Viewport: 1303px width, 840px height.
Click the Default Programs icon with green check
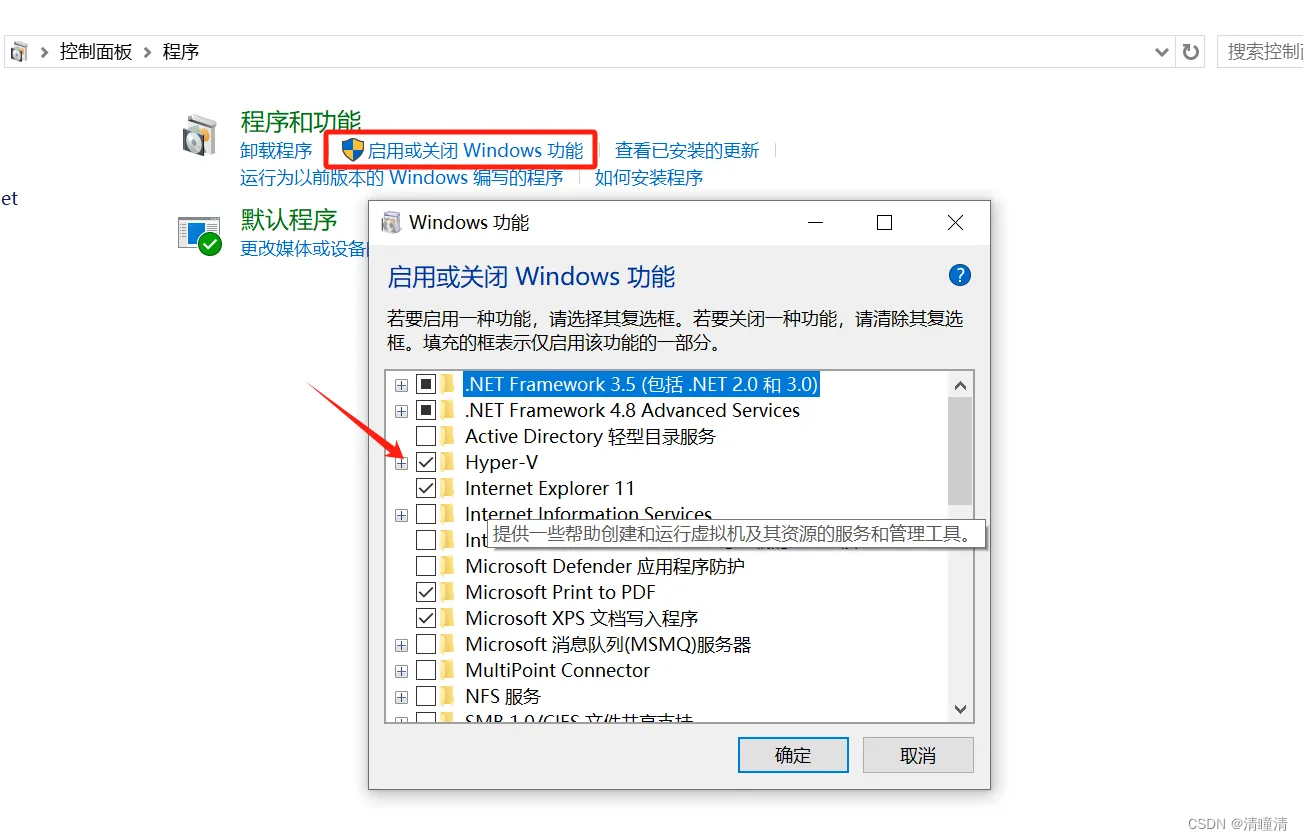(x=199, y=236)
